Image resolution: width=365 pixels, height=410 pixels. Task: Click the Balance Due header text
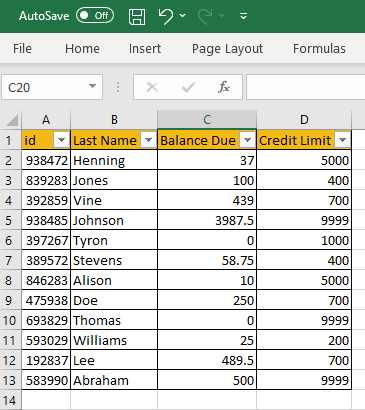[x=198, y=140]
